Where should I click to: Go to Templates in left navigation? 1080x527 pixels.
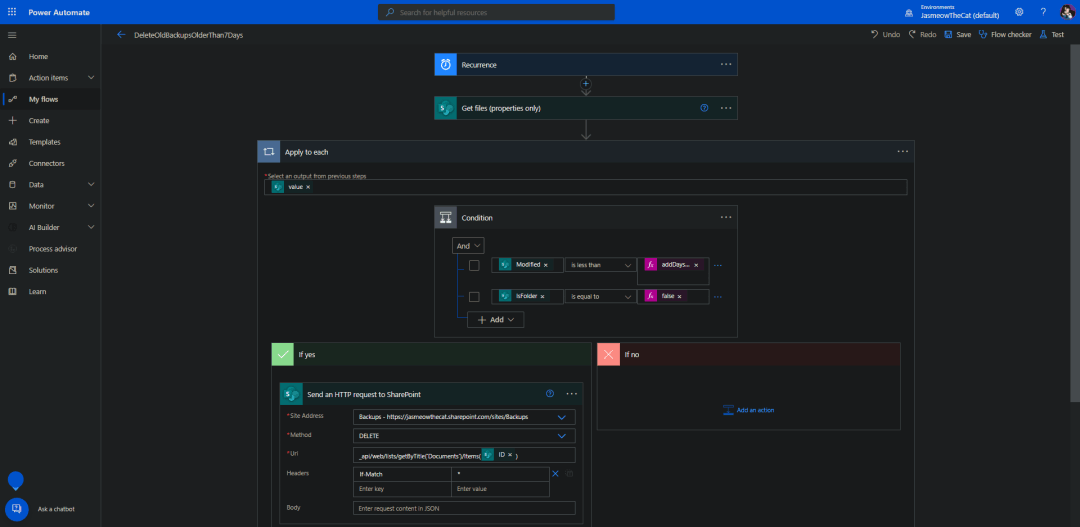pos(44,142)
